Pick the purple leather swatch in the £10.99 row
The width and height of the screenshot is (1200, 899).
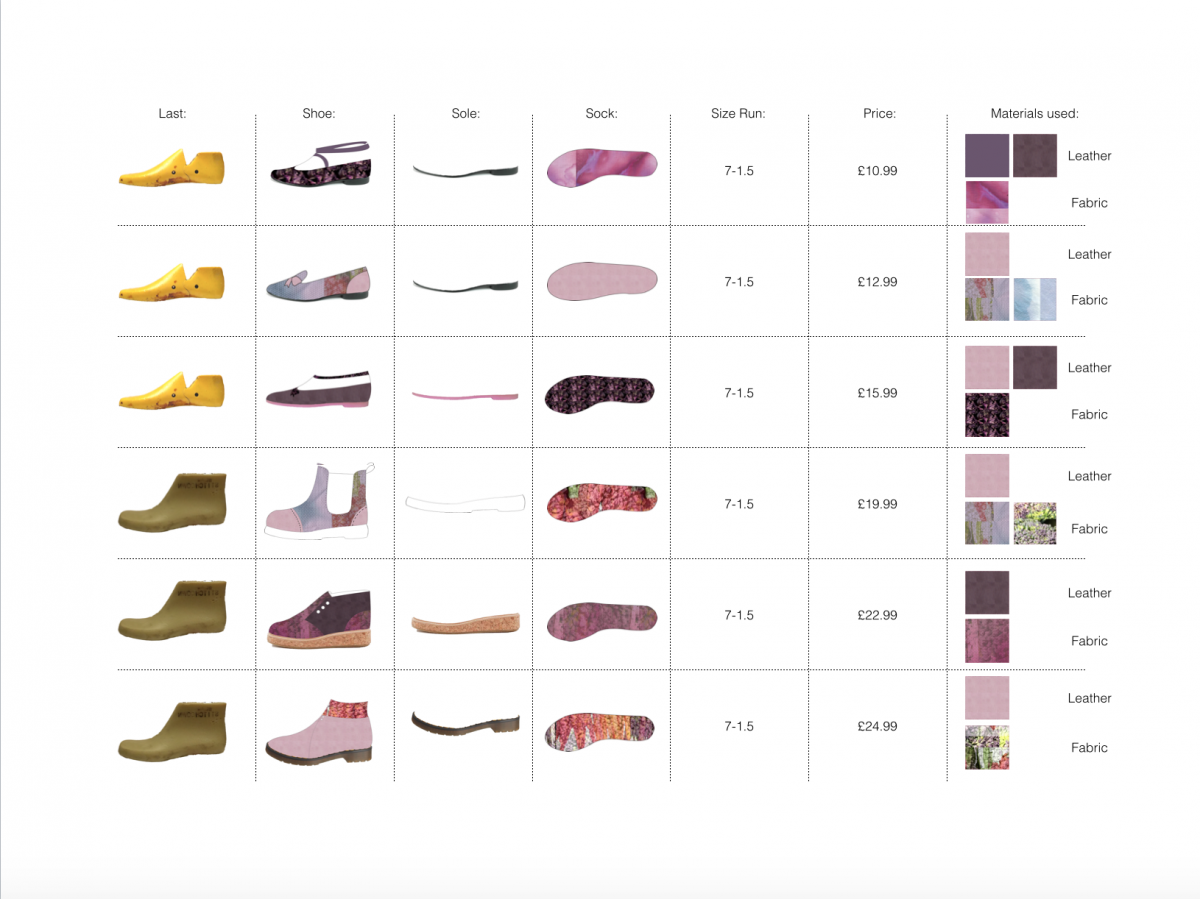click(987, 156)
